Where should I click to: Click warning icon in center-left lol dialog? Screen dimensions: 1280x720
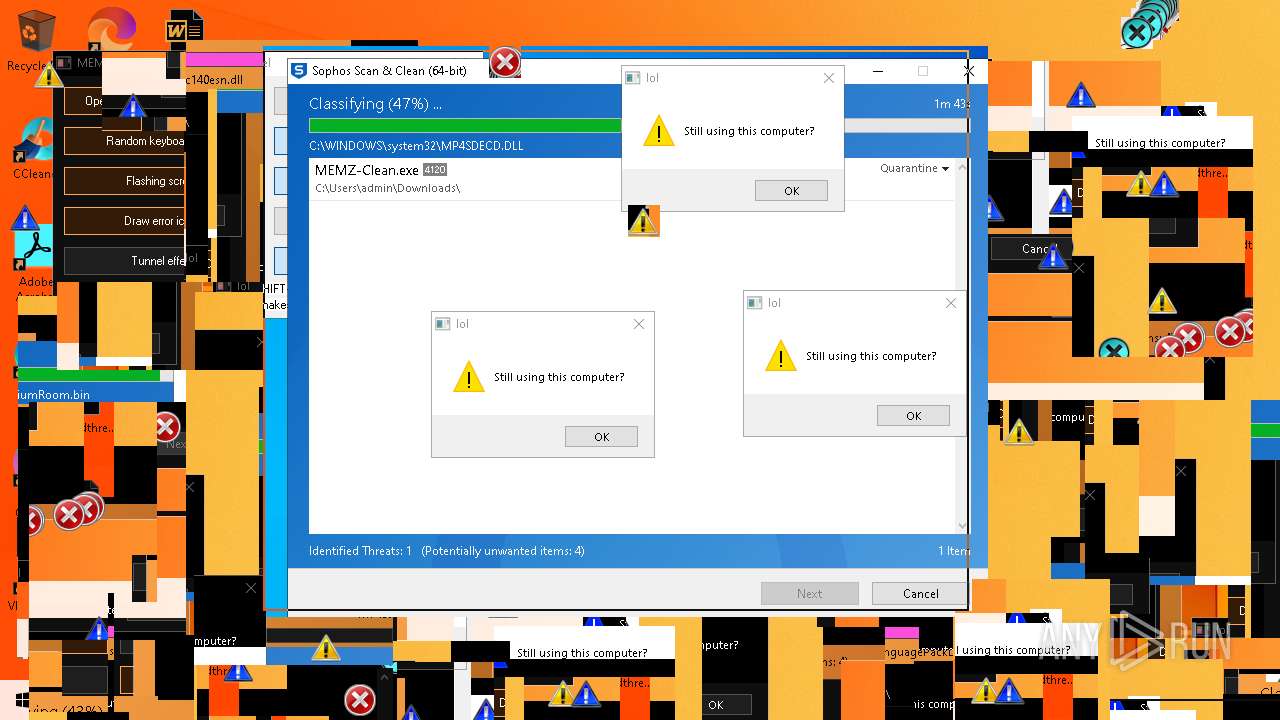468,377
